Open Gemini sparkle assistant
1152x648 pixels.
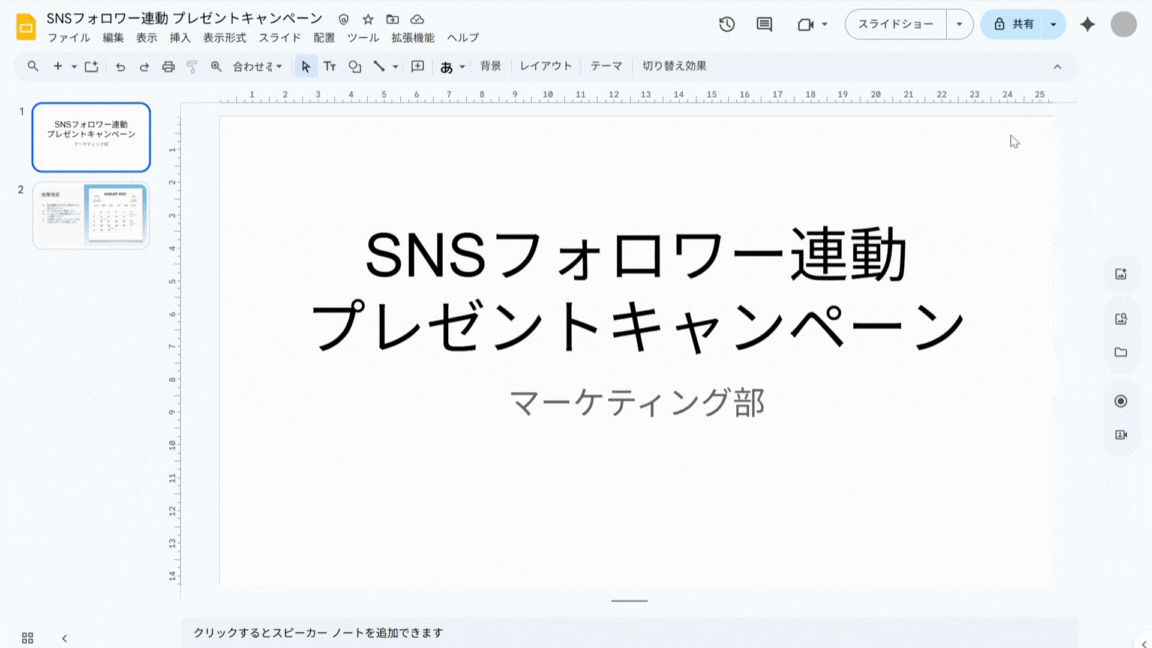pyautogui.click(x=1088, y=24)
